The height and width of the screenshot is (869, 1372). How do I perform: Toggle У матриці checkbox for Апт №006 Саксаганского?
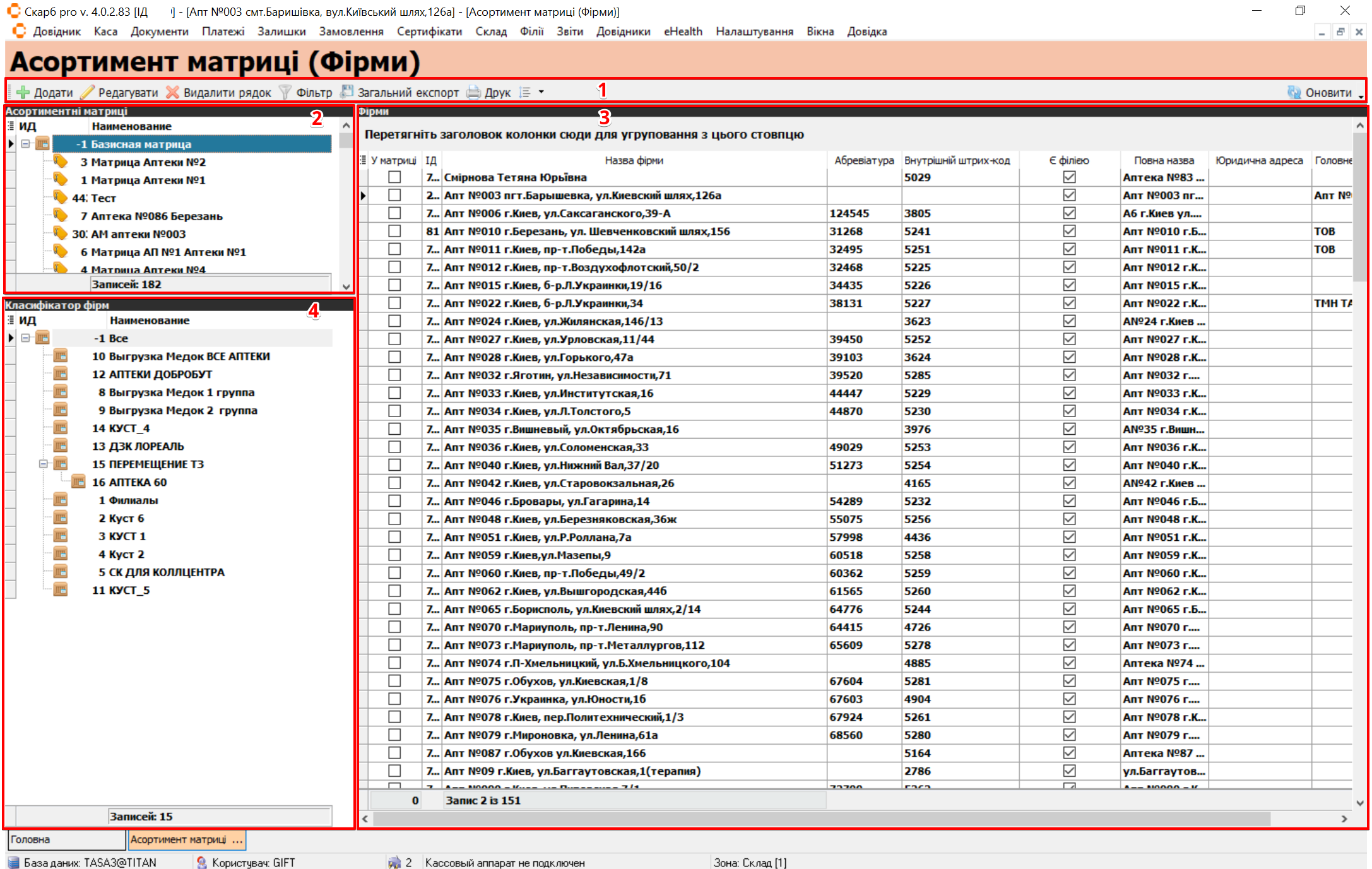[x=394, y=213]
